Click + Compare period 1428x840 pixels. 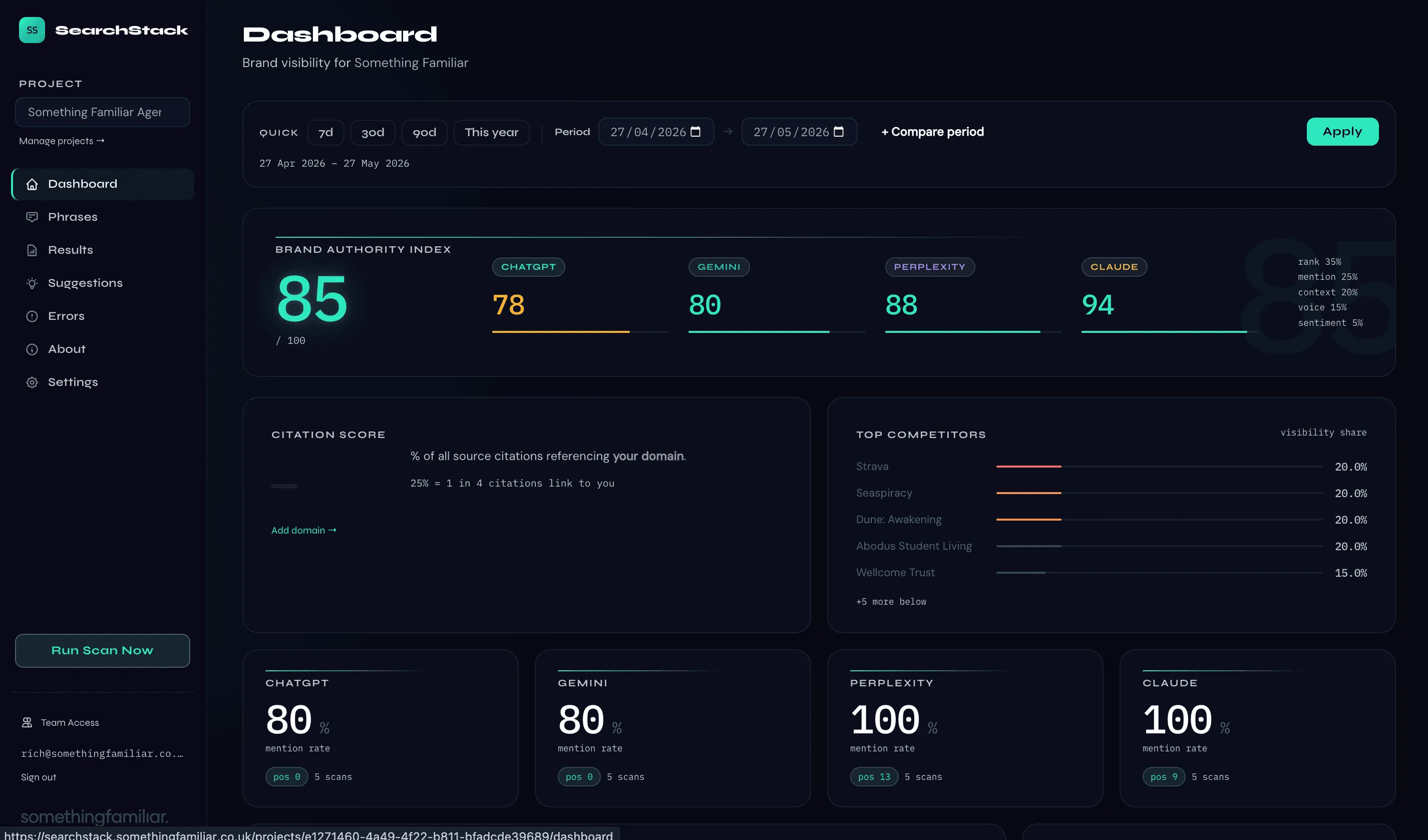[x=933, y=132]
